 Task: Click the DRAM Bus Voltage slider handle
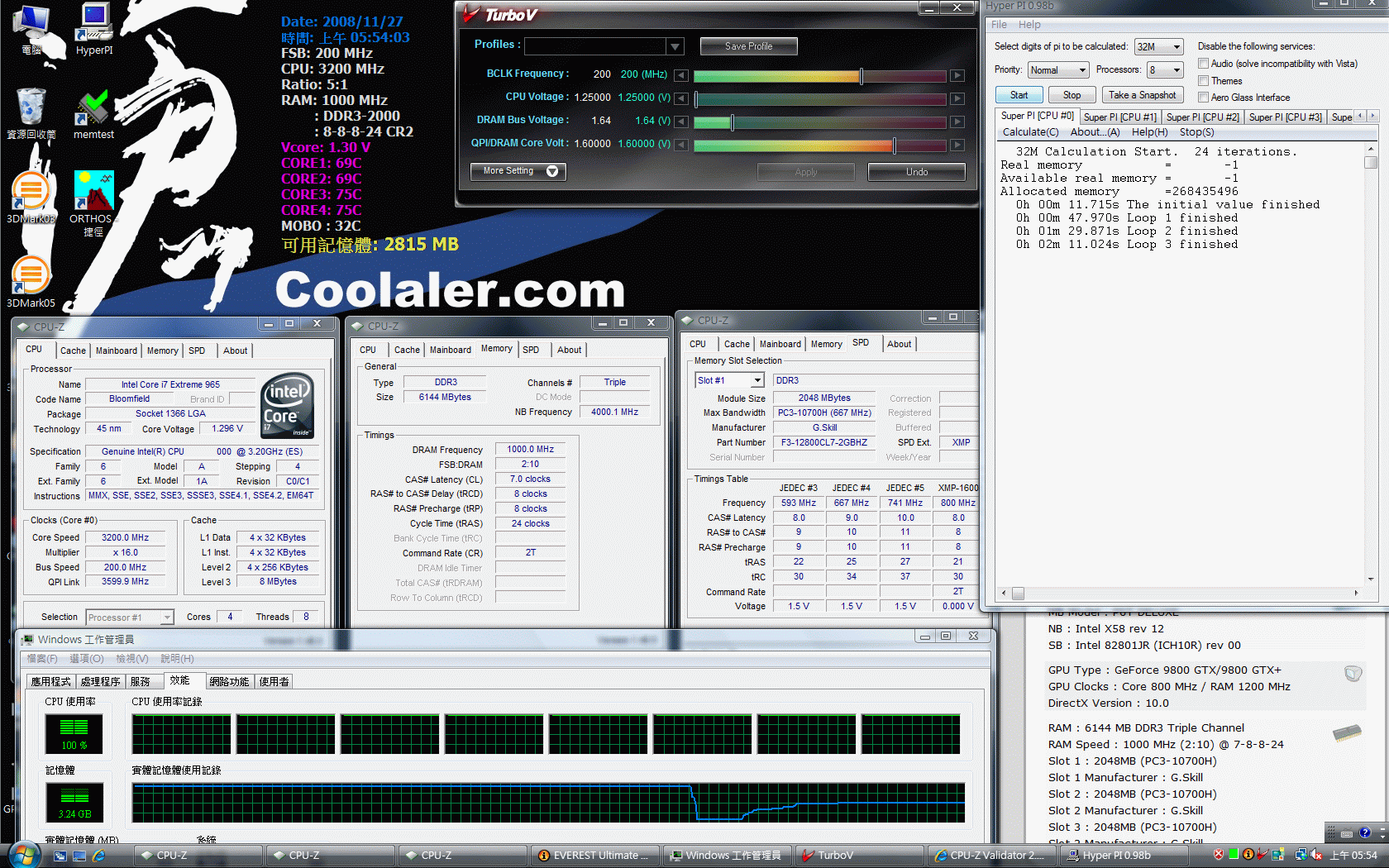click(x=732, y=122)
